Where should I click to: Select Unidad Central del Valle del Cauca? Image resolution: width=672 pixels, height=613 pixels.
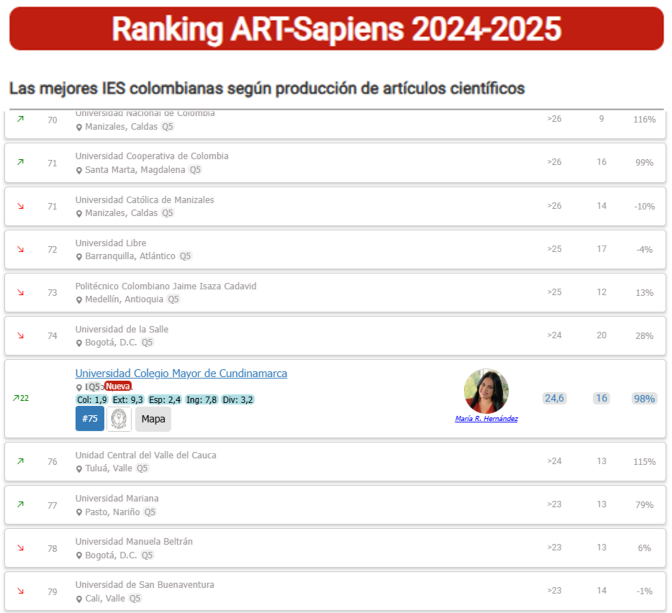tap(335, 462)
